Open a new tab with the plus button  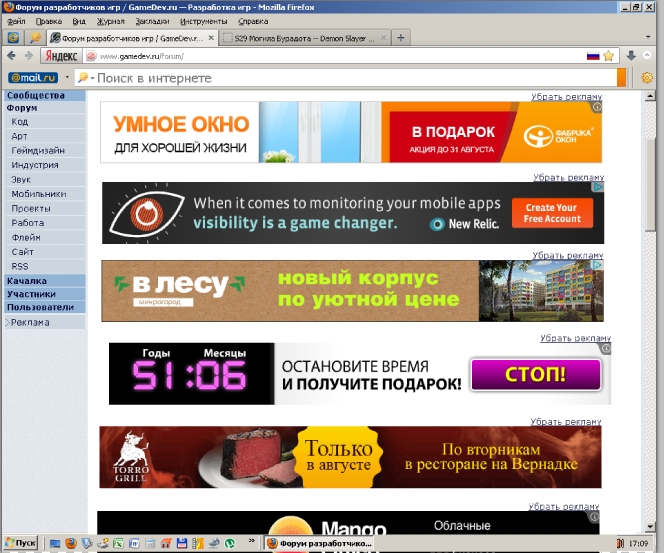[x=401, y=38]
